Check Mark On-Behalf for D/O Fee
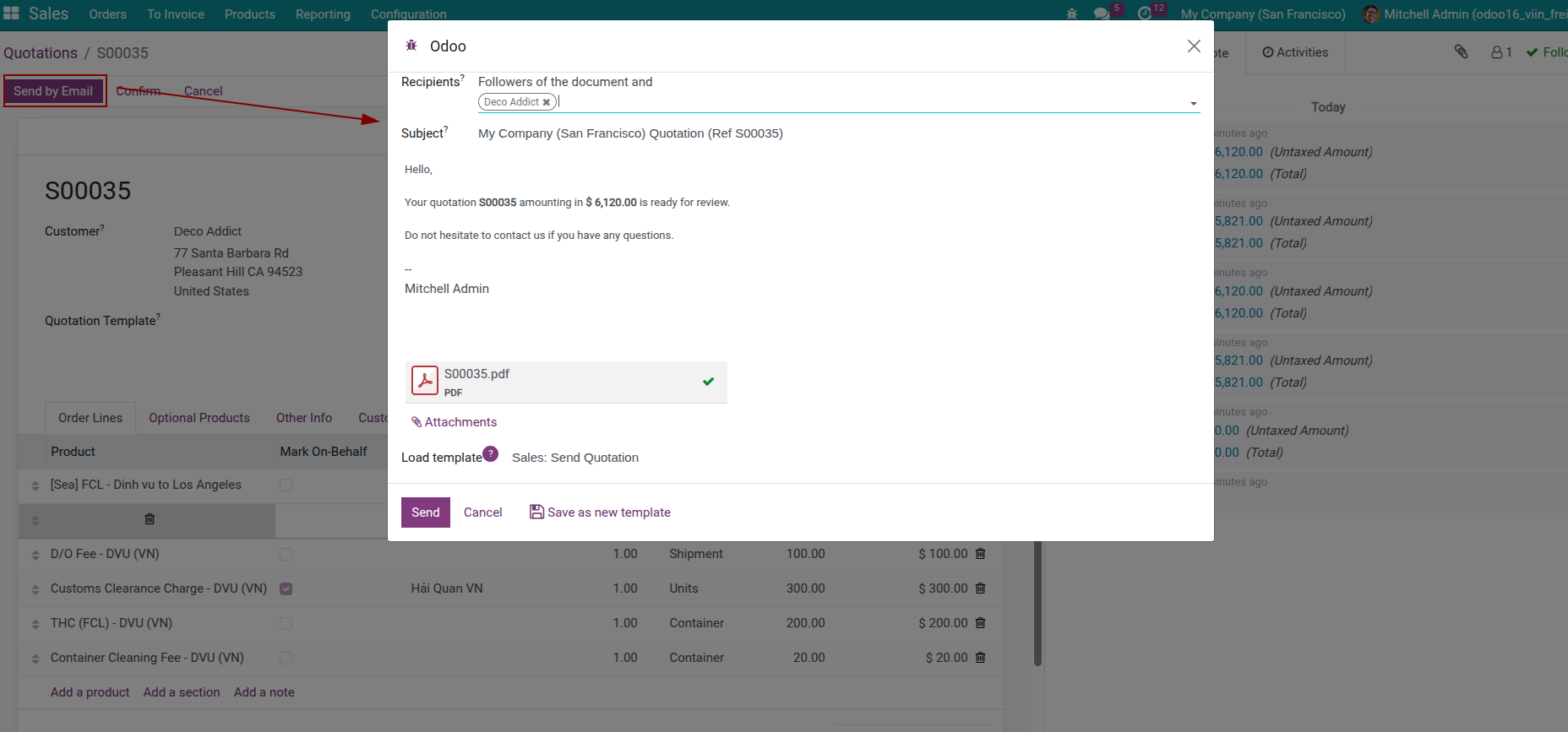This screenshot has height=732, width=1568. [286, 555]
